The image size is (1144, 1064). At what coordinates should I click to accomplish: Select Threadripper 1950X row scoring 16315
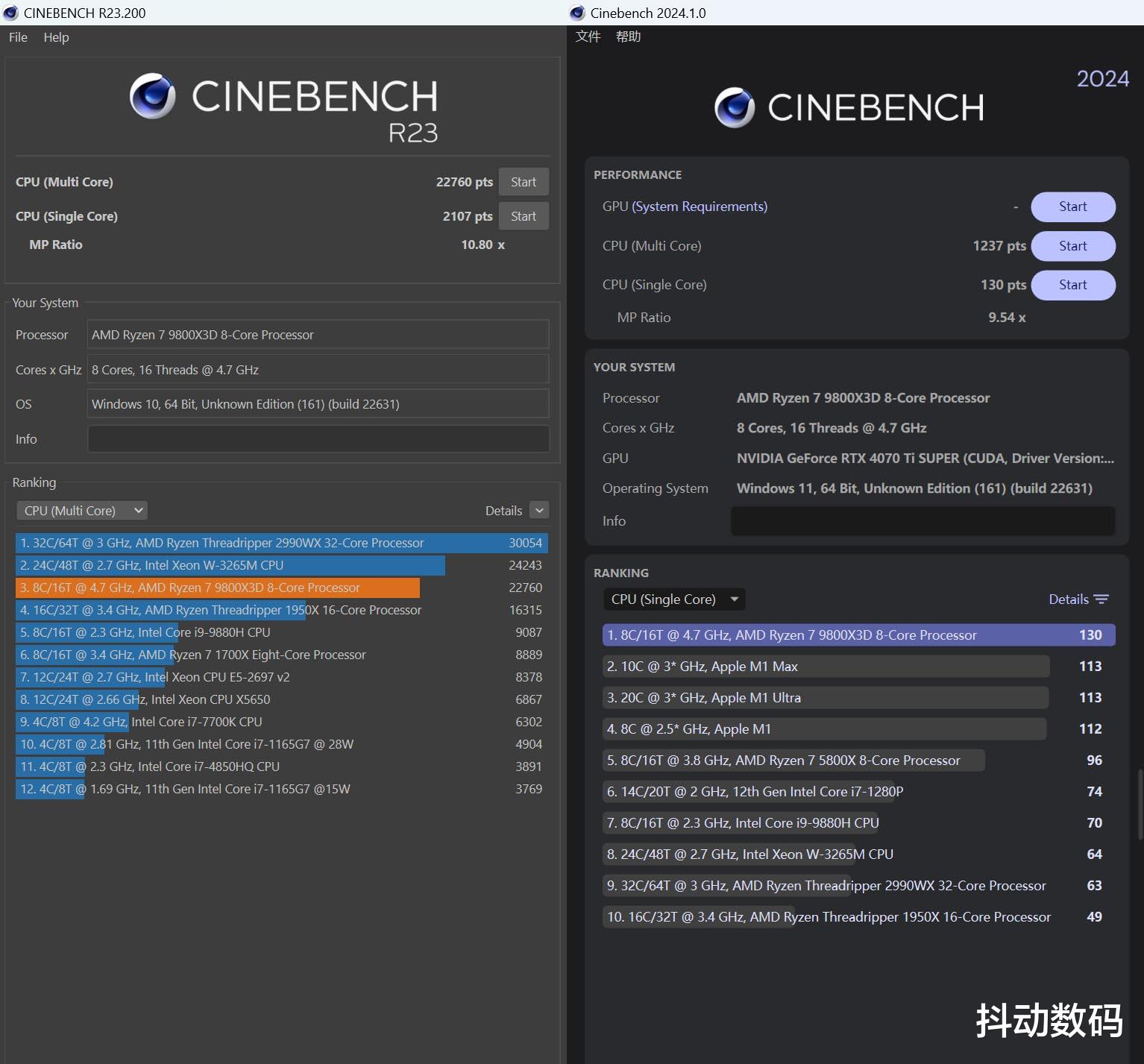[x=282, y=610]
